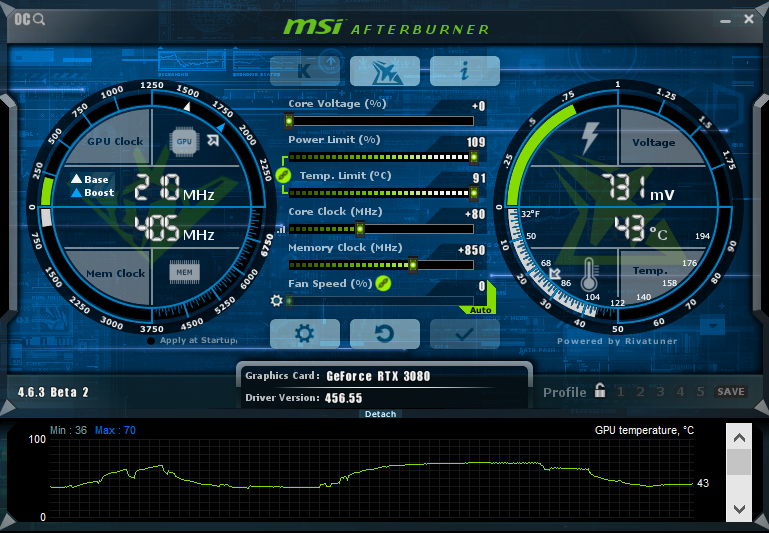Click the lightning bolt voltage icon
The height and width of the screenshot is (533, 769).
pyautogui.click(x=590, y=138)
